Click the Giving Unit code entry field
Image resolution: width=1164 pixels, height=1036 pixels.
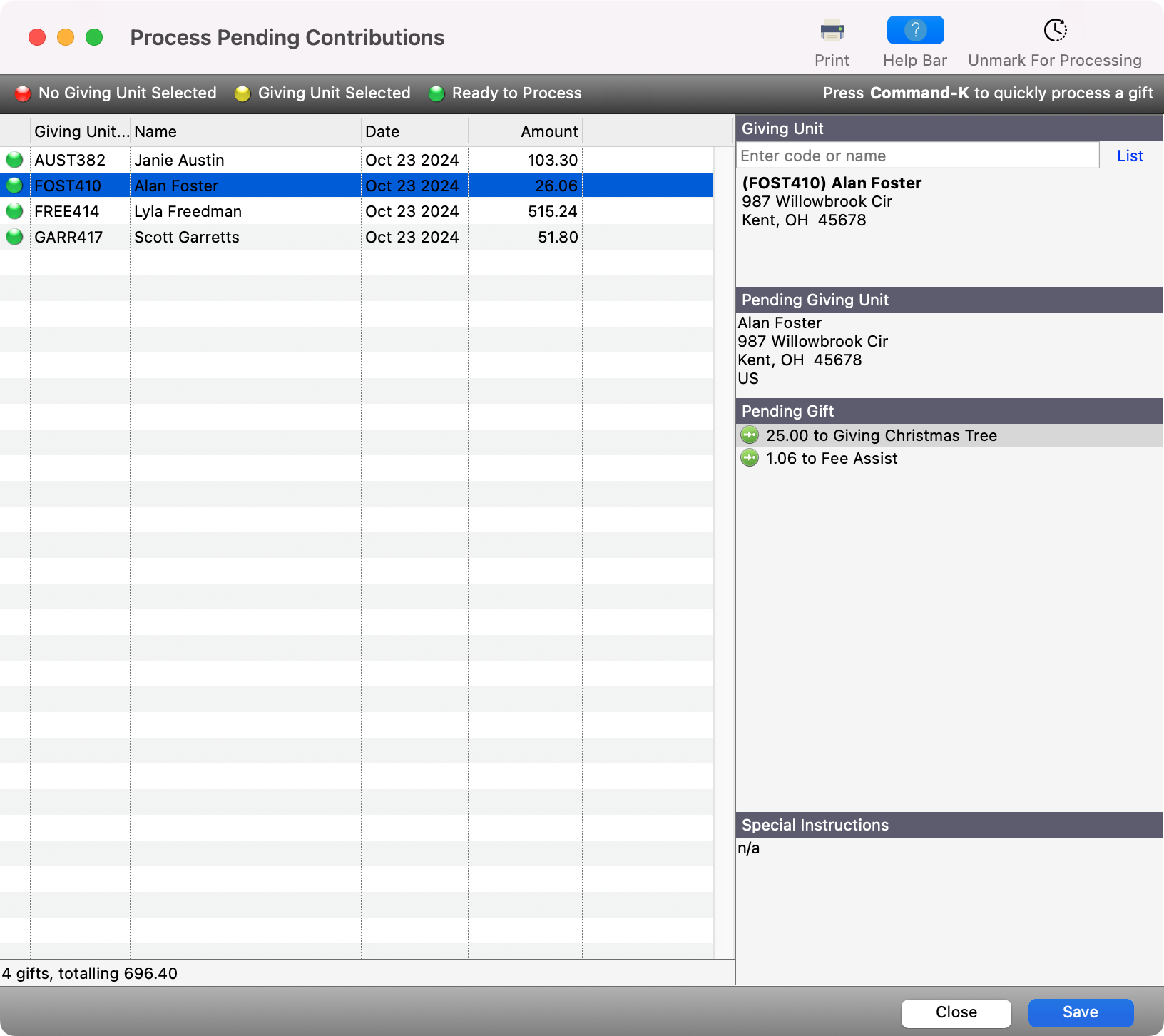(917, 156)
